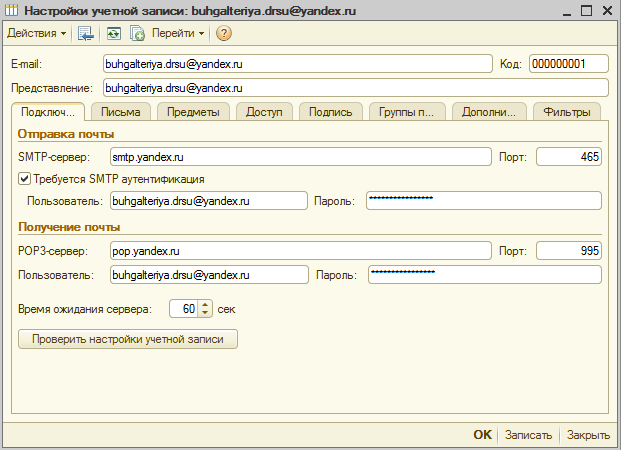
Task: Click the green arrows re-read toolbar icon
Action: [x=115, y=33]
